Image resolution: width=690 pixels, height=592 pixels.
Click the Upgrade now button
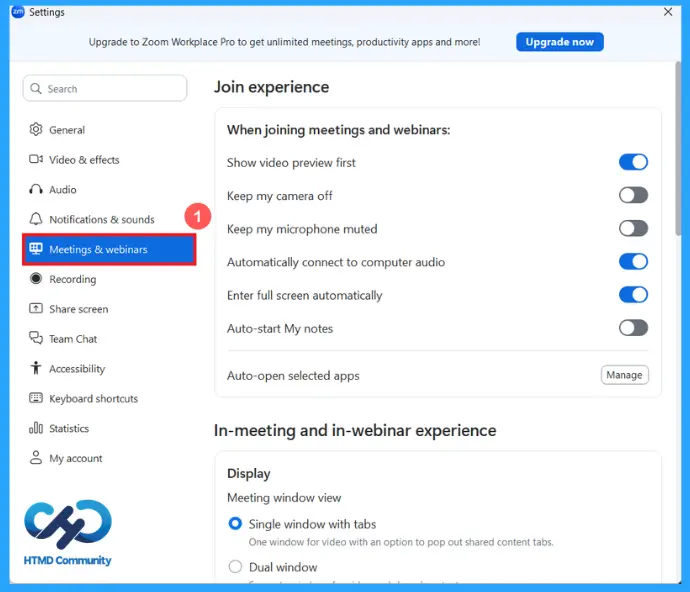click(559, 42)
